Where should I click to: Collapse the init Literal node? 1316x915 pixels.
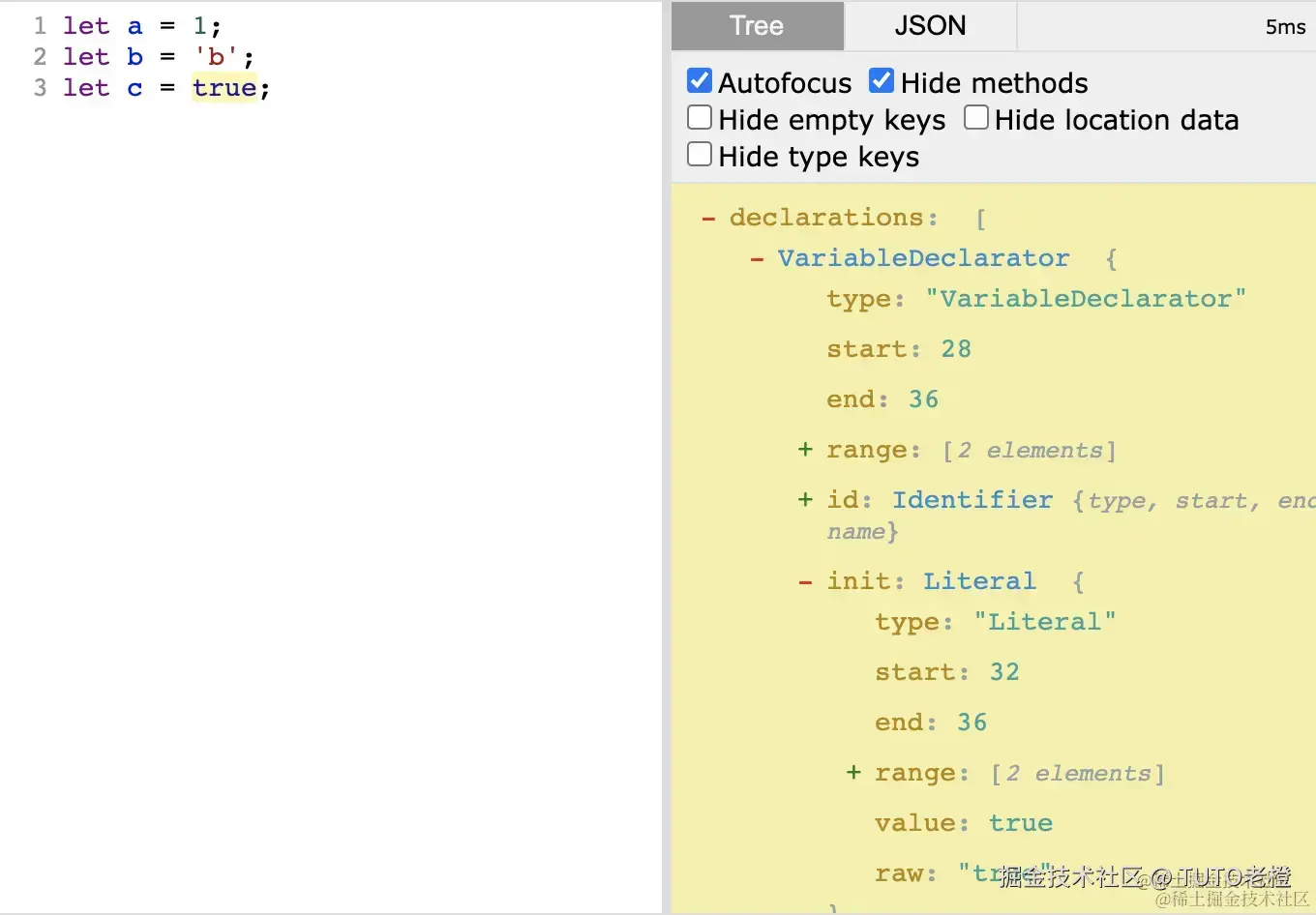tap(805, 581)
